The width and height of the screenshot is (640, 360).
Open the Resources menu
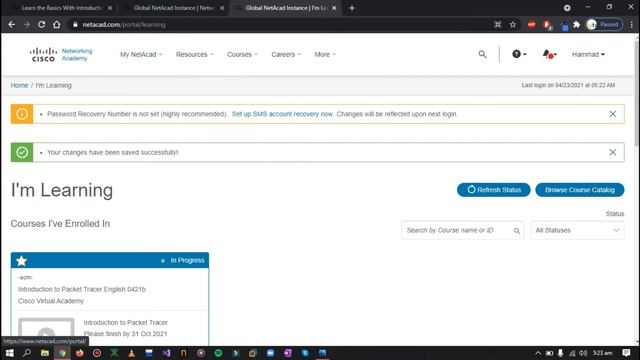coord(194,54)
